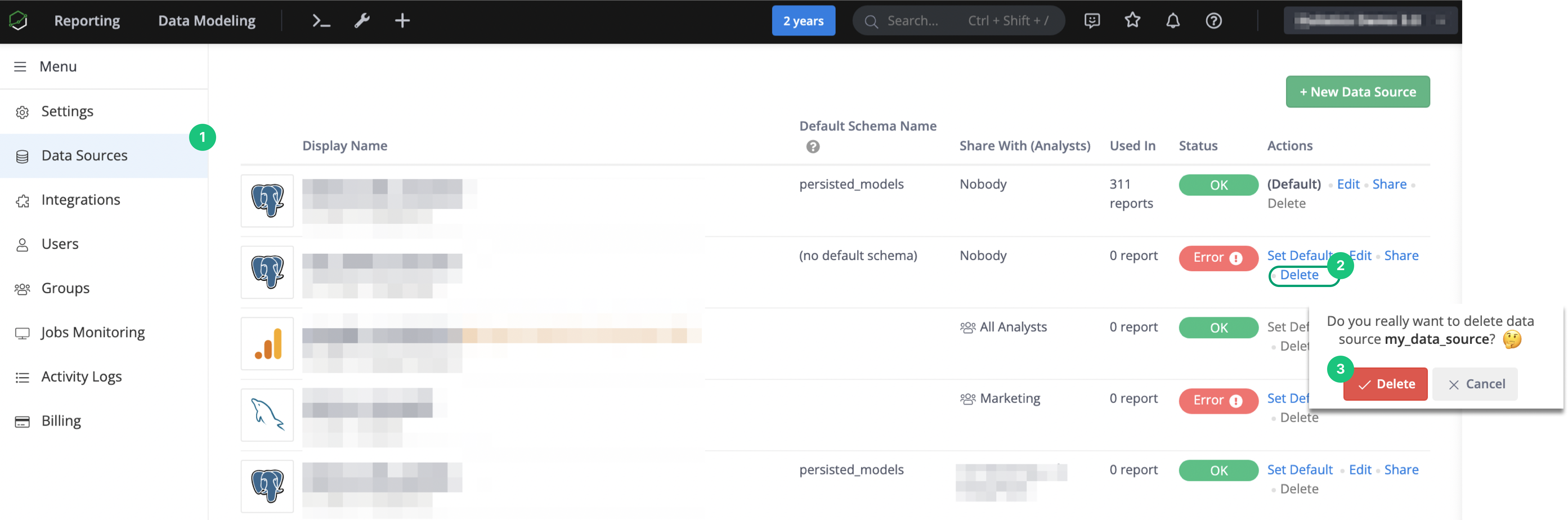
Task: Open notifications bell icon
Action: pos(1173,21)
